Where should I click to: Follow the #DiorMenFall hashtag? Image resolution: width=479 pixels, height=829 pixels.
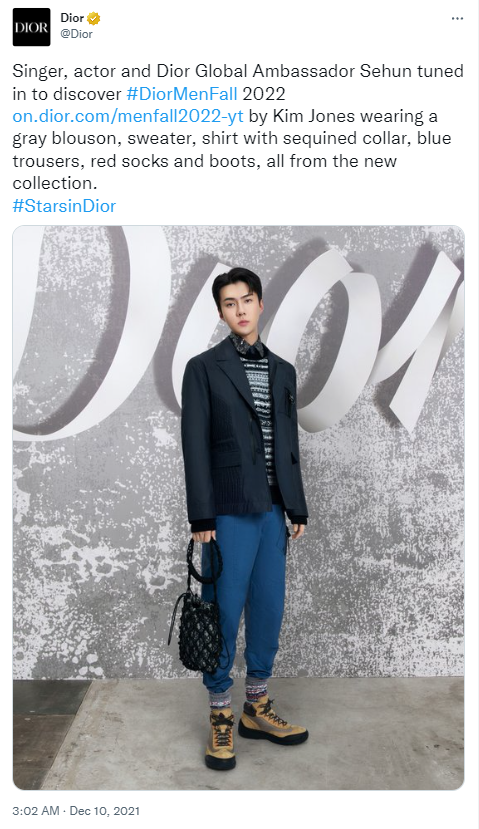point(182,94)
